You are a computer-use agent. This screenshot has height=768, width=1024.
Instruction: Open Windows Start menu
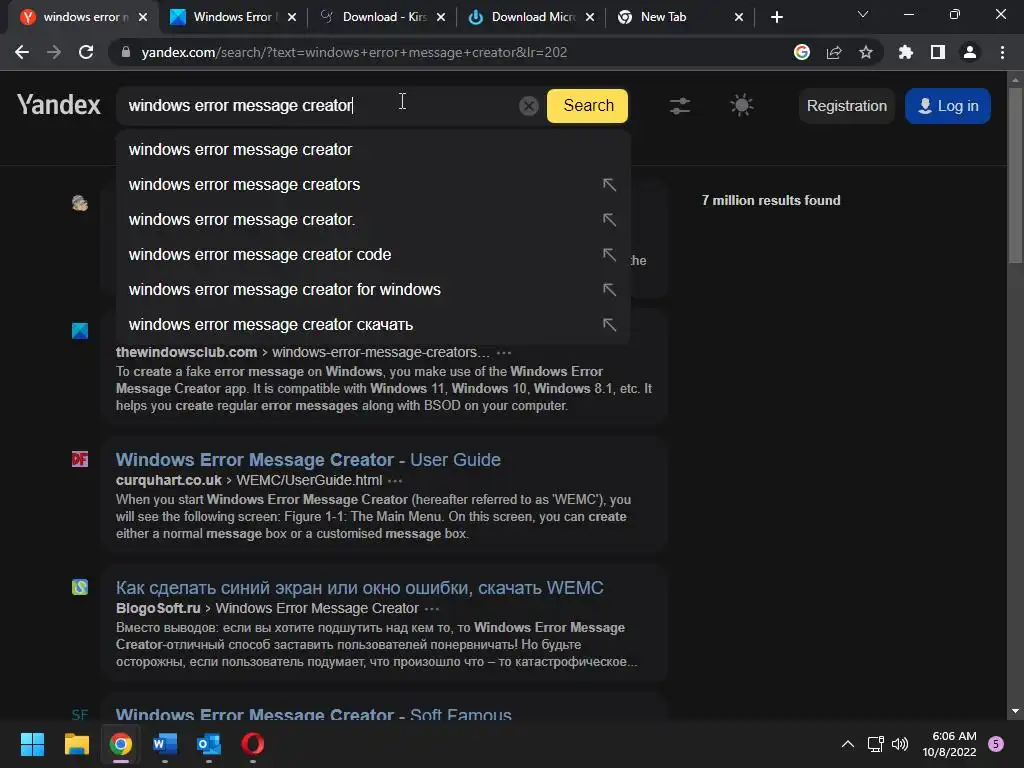(32, 744)
